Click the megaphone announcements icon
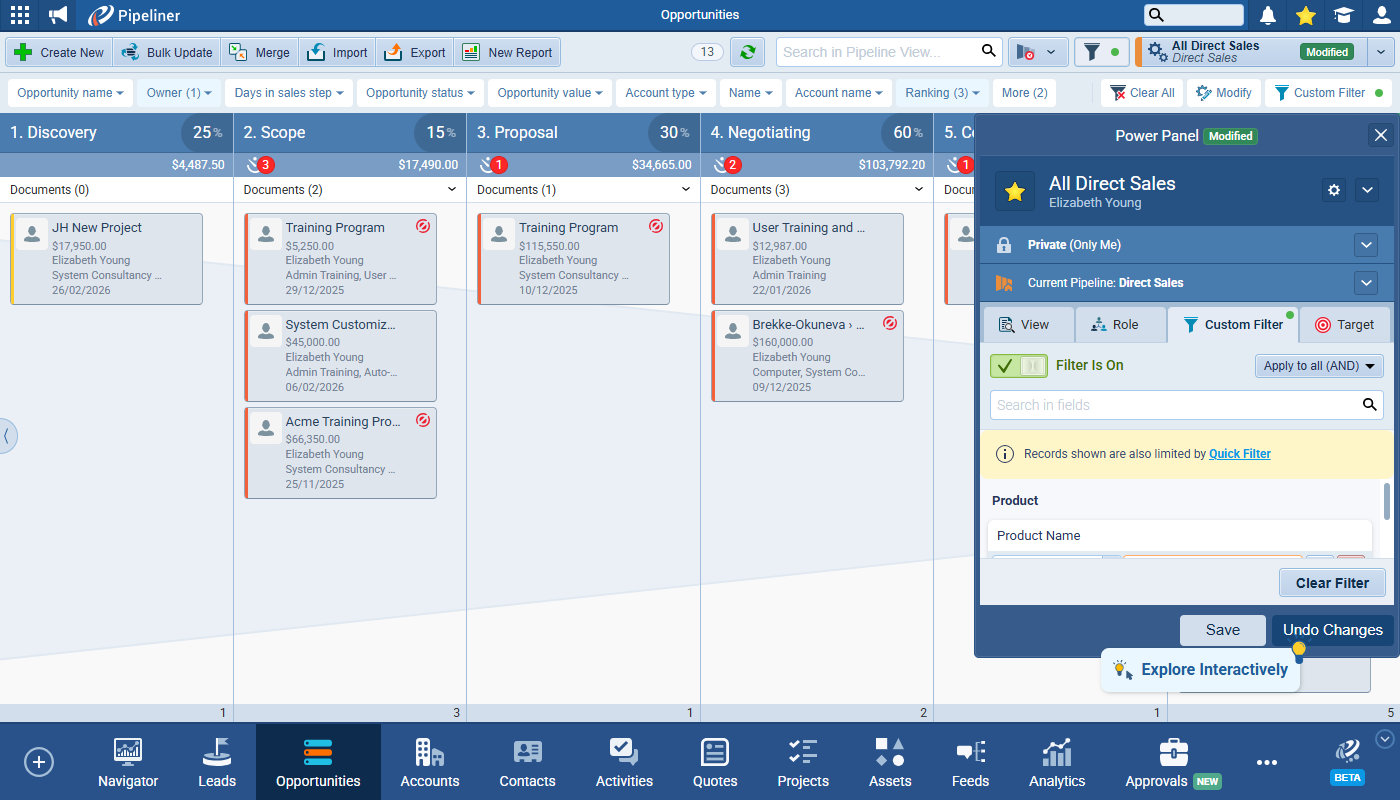Image resolution: width=1400 pixels, height=800 pixels. (59, 15)
